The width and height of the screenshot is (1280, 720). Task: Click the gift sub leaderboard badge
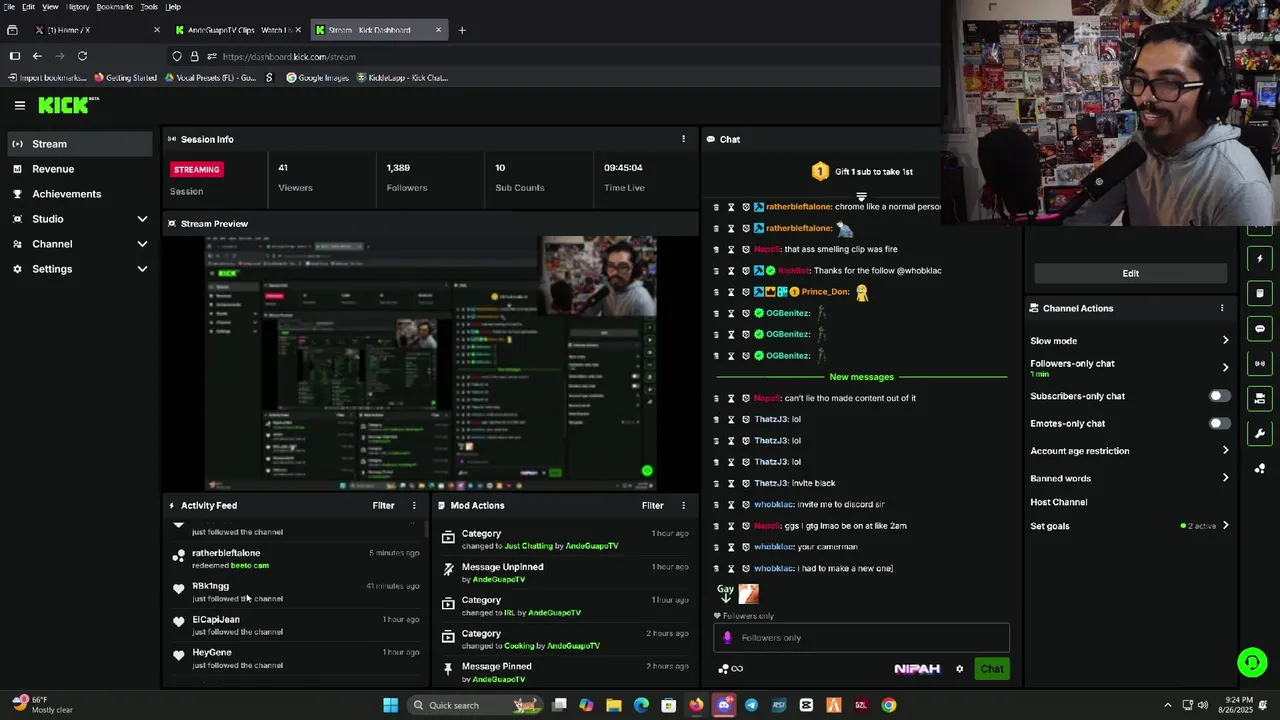820,172
